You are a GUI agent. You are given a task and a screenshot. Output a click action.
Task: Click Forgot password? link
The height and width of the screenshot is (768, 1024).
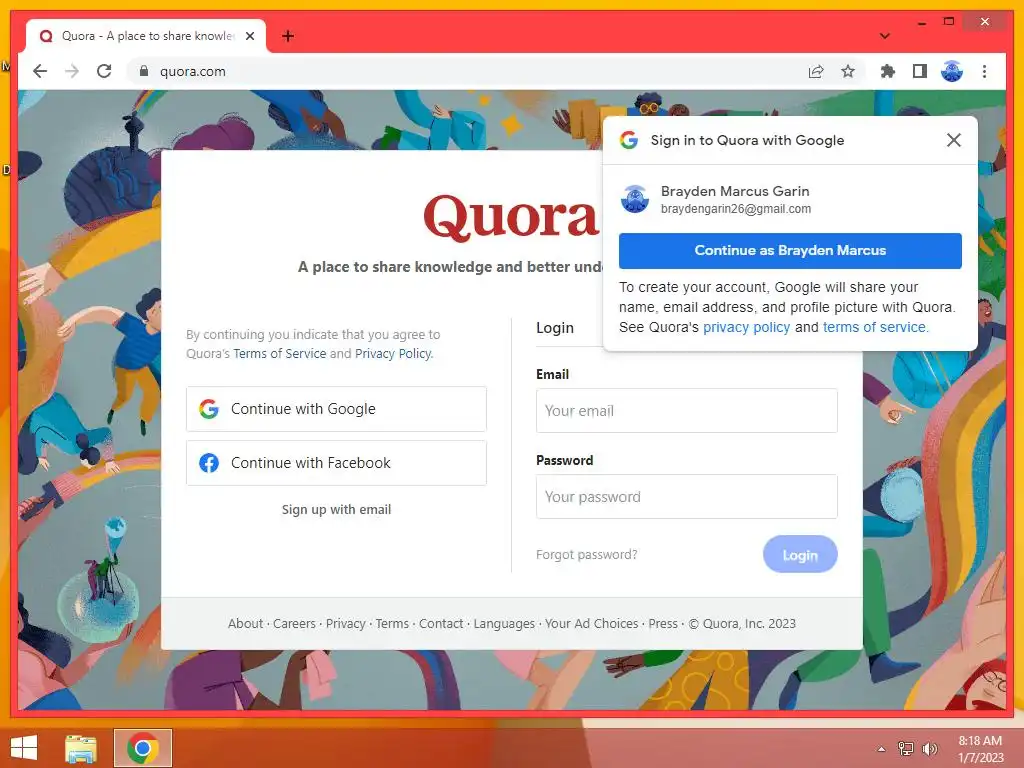coord(586,554)
